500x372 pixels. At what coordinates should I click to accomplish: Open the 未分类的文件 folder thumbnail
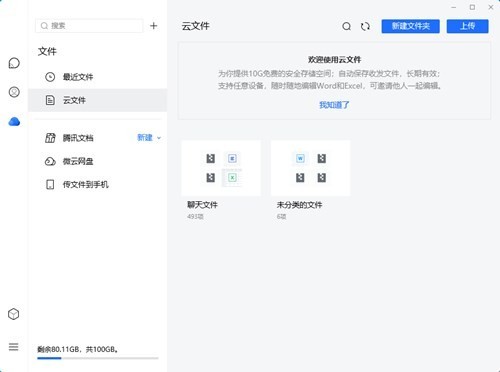pyautogui.click(x=311, y=168)
